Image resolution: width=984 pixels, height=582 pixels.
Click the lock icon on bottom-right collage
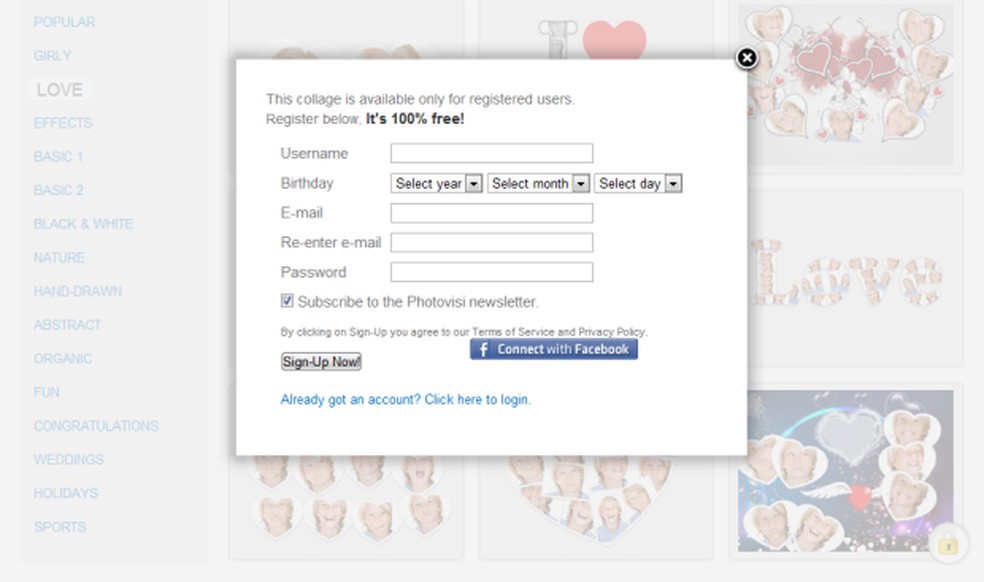click(947, 544)
